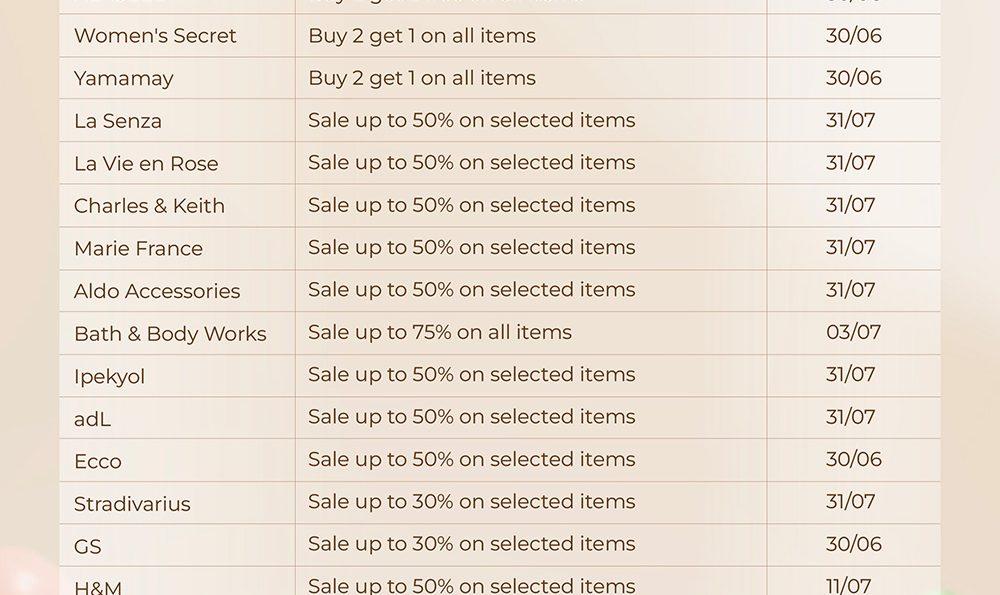Click the Marie France brand name

(138, 248)
